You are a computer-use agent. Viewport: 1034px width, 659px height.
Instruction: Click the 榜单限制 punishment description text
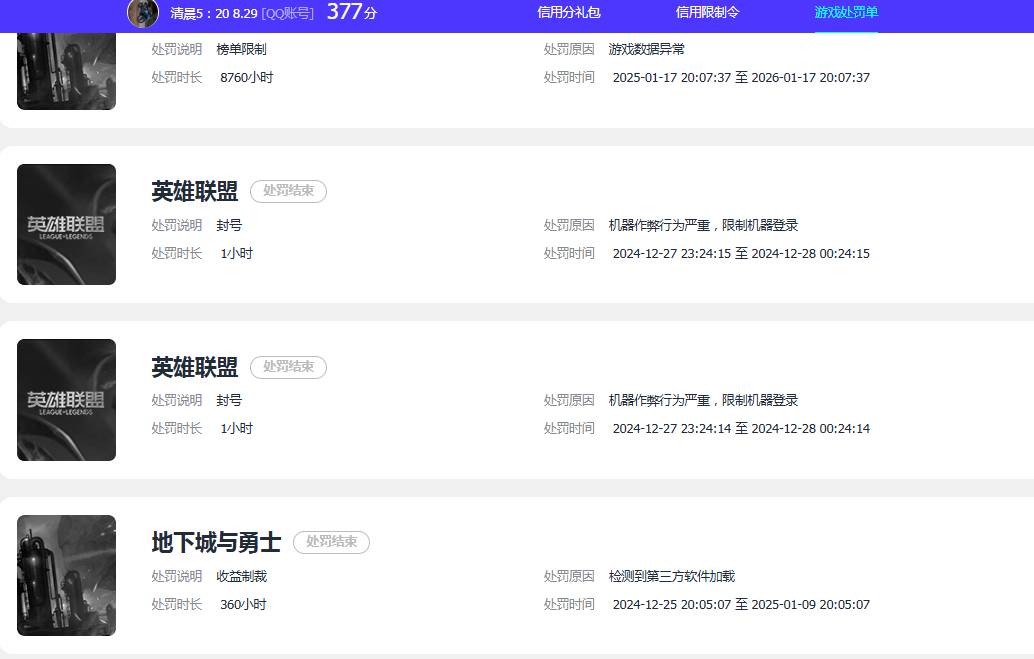[244, 48]
